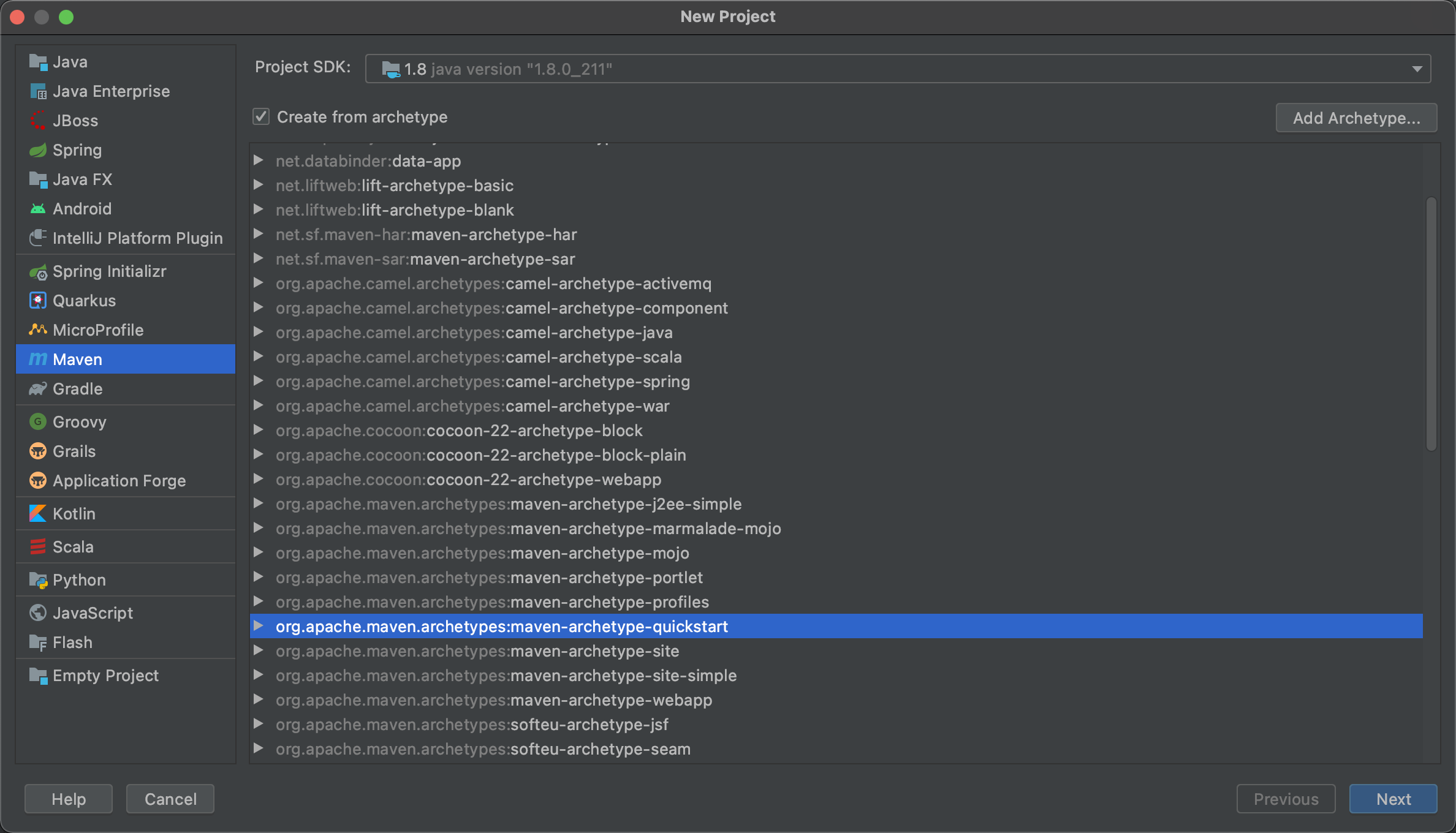Click the Maven m icon
The height and width of the screenshot is (833, 1456).
[x=38, y=360]
